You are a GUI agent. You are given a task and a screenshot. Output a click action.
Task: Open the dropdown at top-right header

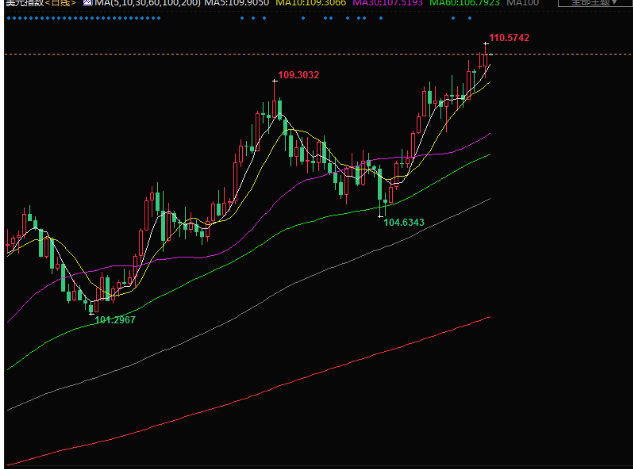[594, 2]
